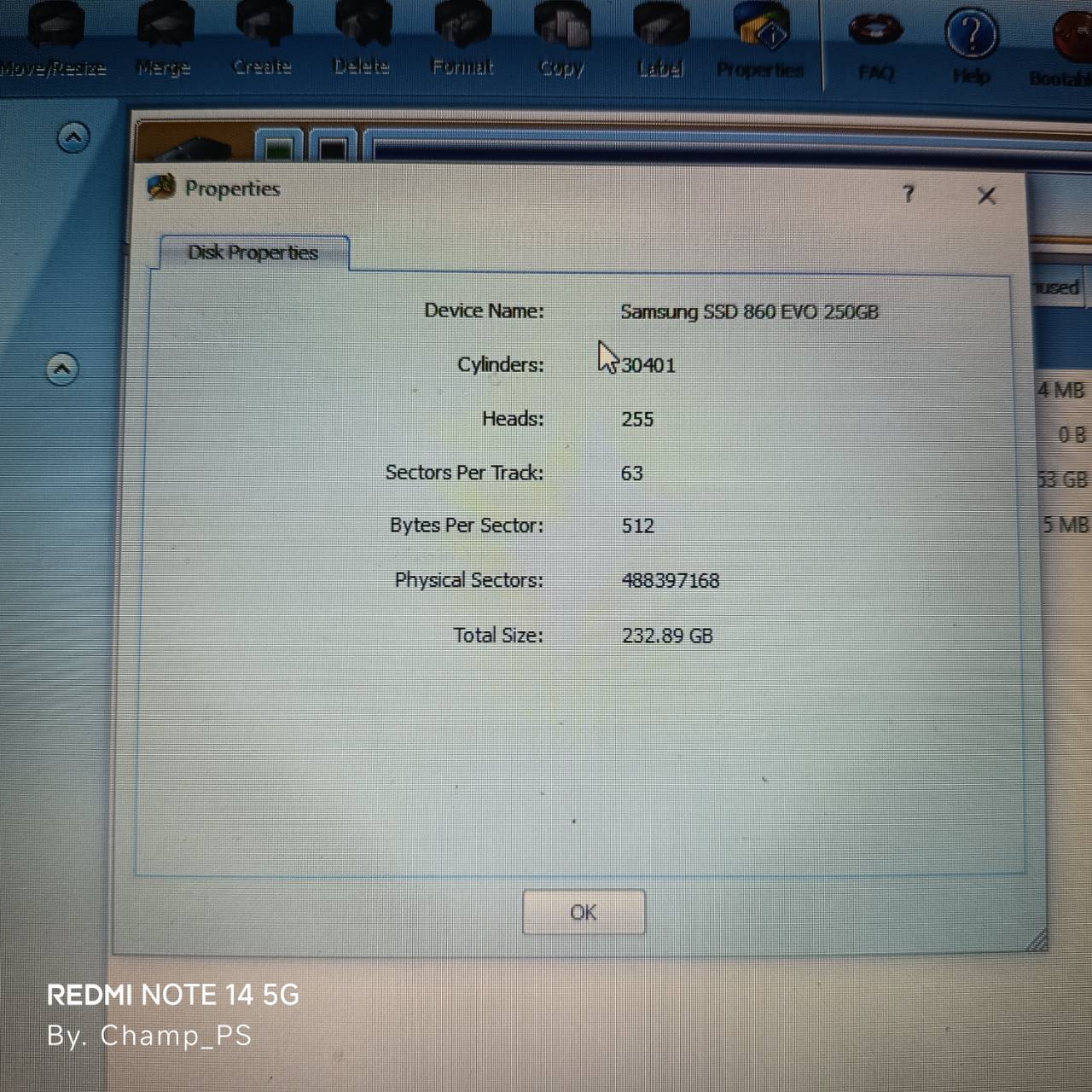Click the Physical Sectors label
1092x1092 pixels.
click(468, 580)
